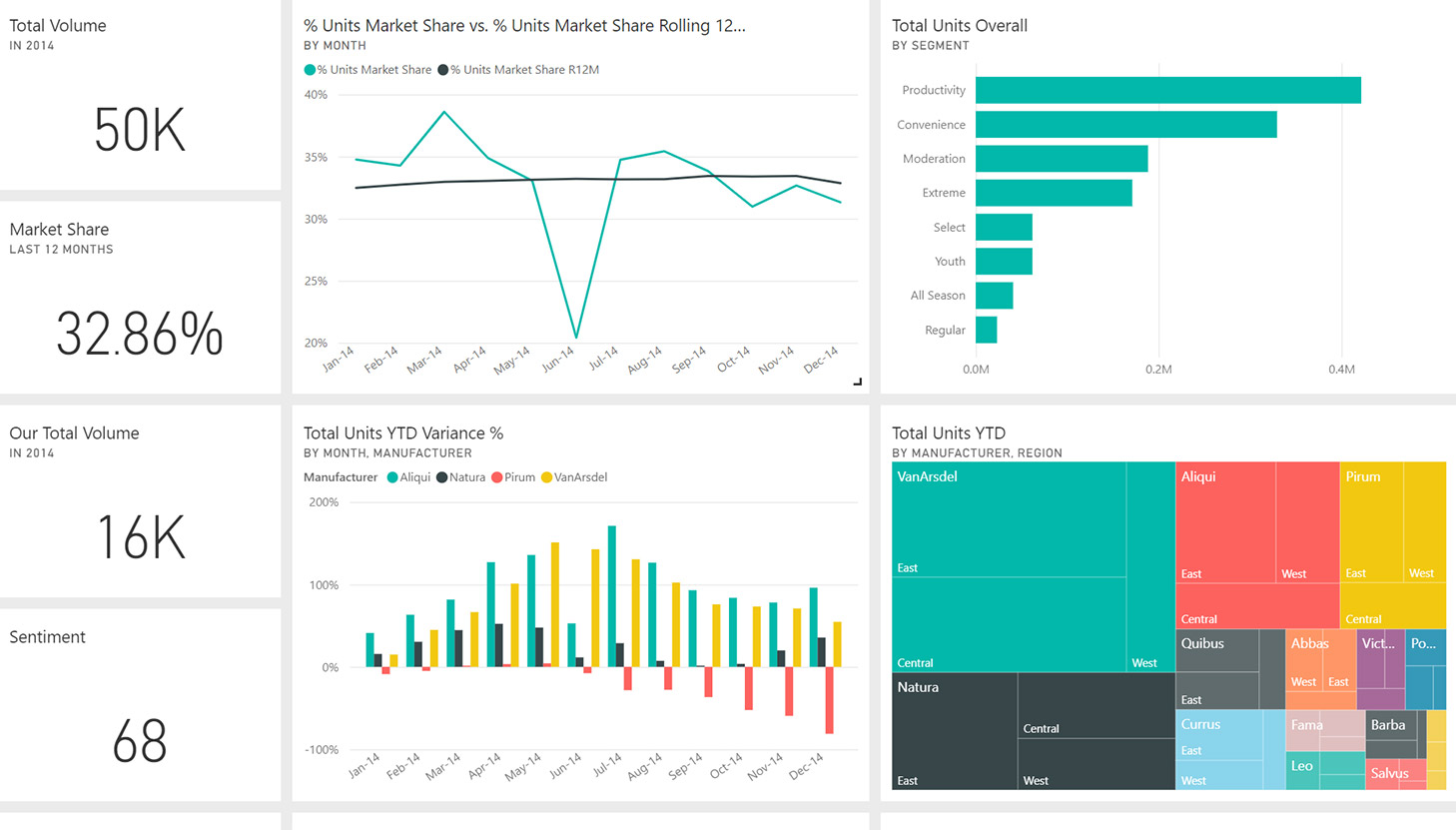Select the VanArsdel East treemap block

[1009, 519]
